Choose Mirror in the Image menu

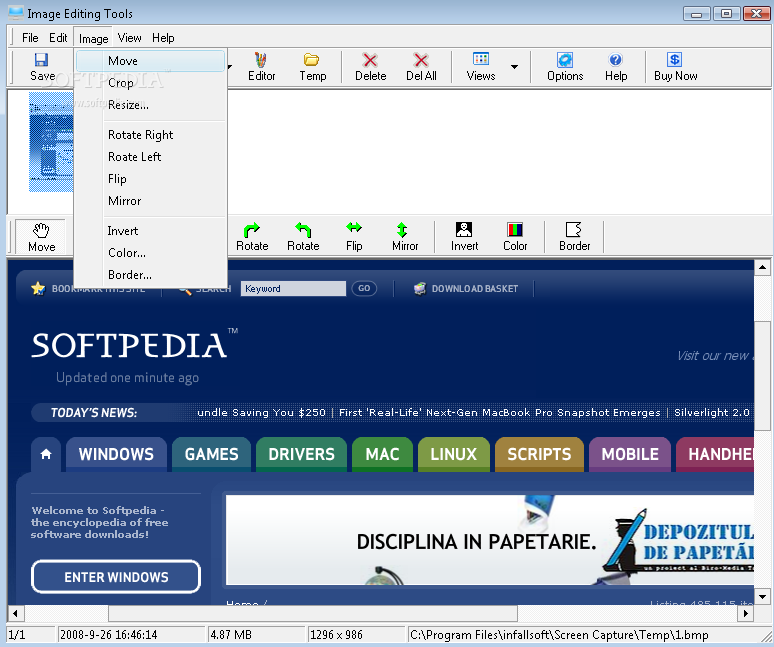click(x=151, y=200)
